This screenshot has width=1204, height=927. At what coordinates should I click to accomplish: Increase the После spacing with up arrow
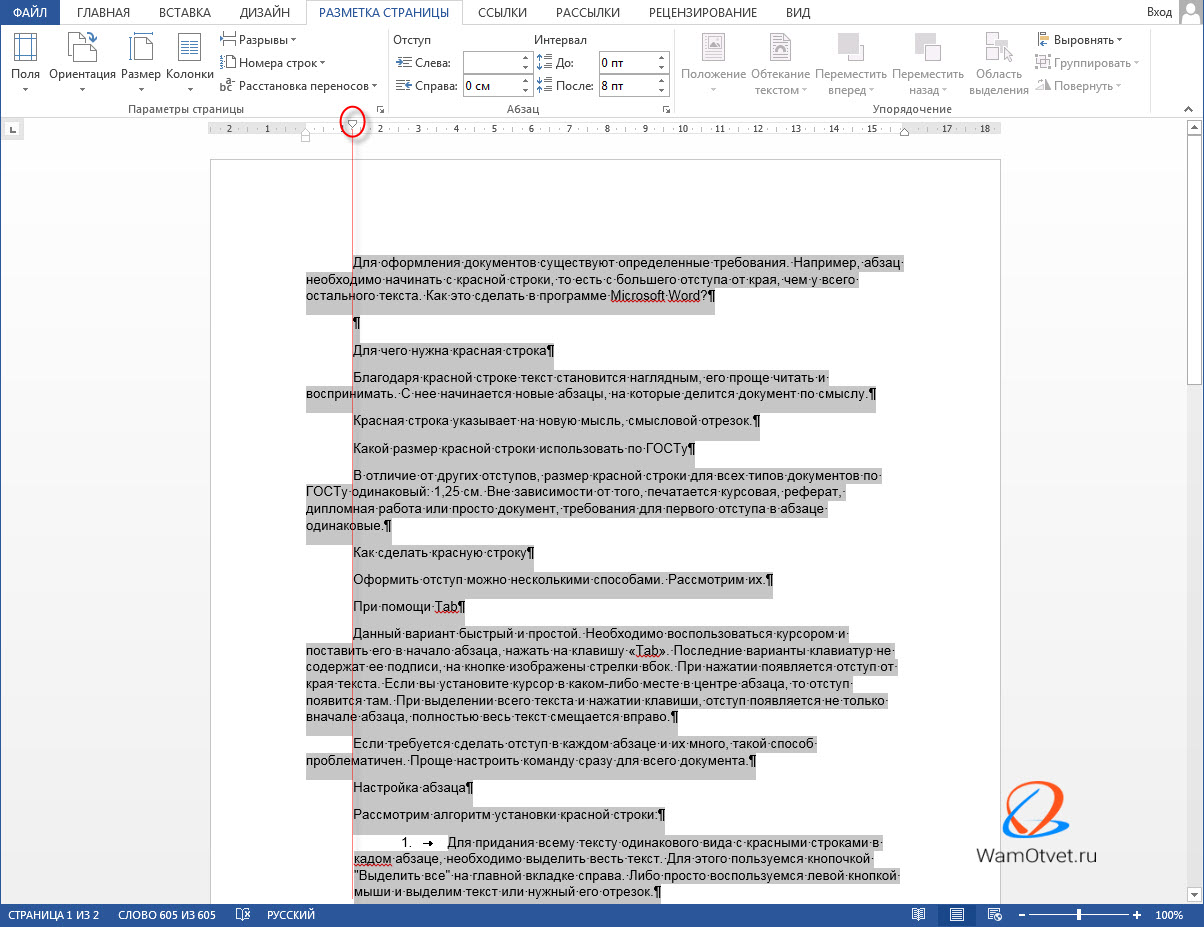[661, 81]
